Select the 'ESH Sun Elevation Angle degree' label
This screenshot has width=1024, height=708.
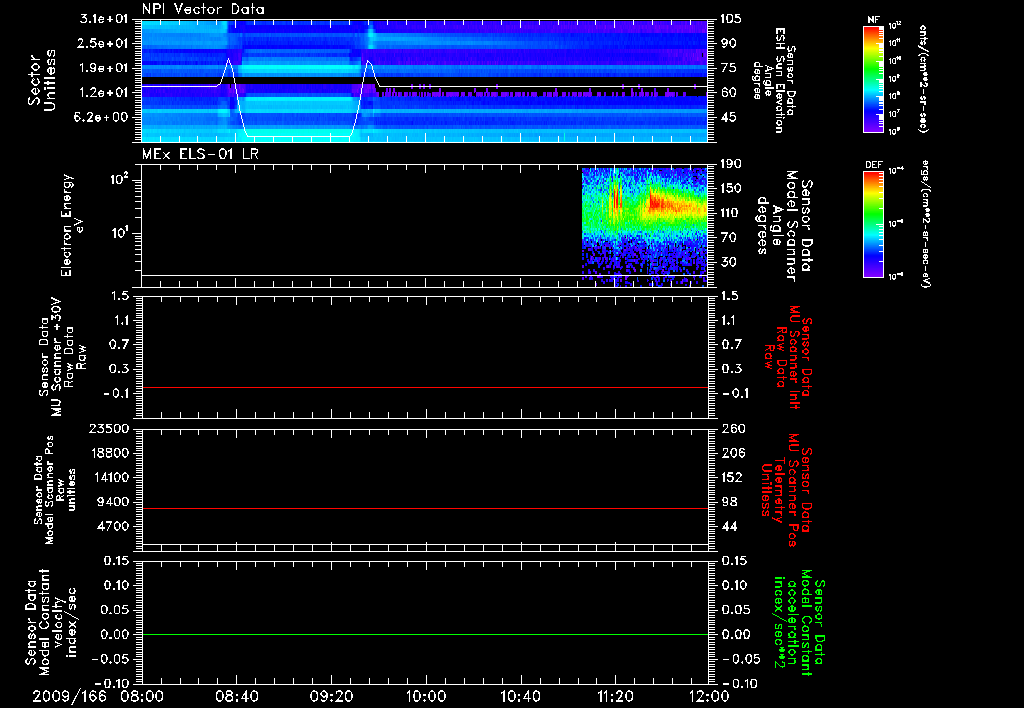coord(774,80)
